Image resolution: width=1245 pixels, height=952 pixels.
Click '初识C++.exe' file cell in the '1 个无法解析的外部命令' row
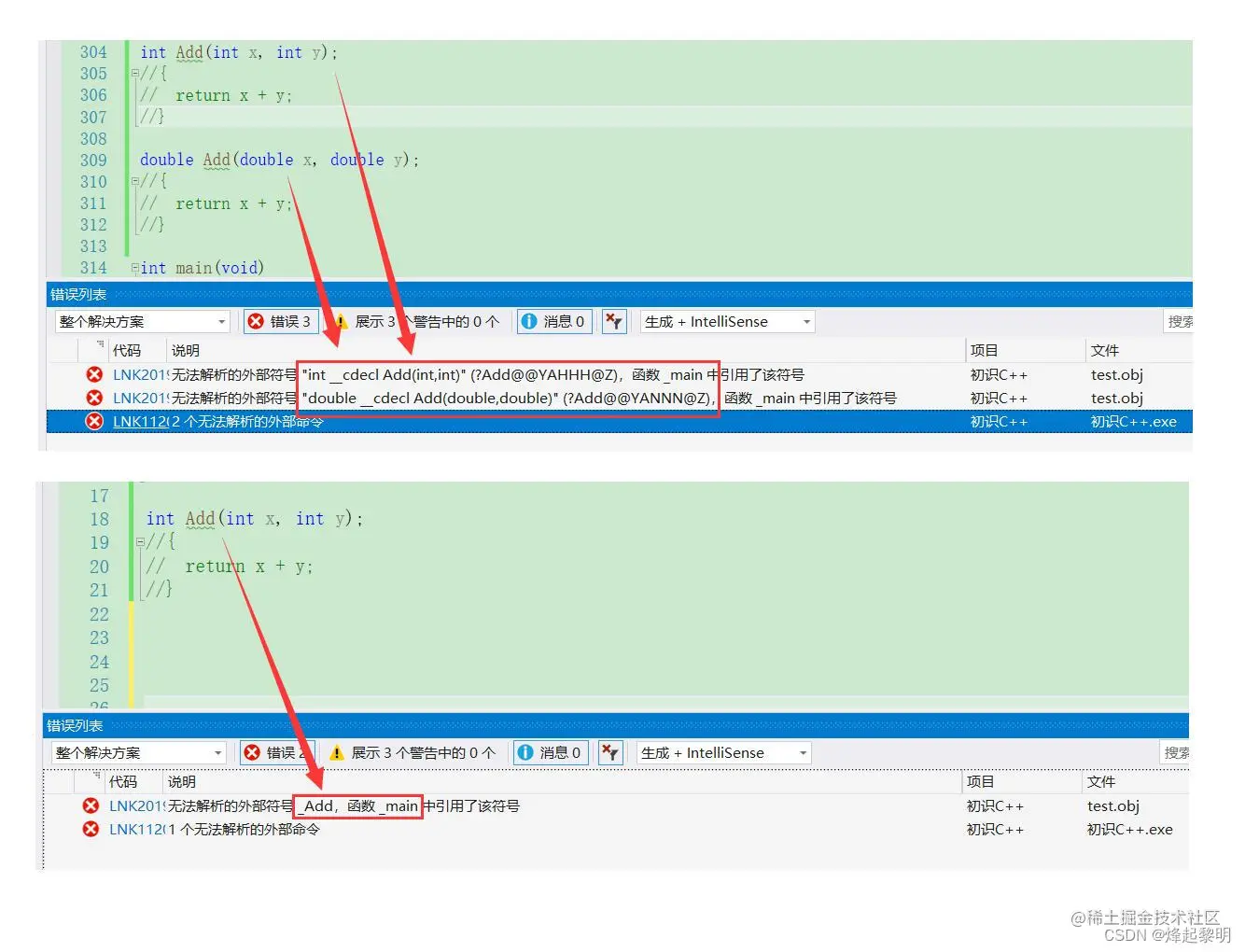[1130, 829]
